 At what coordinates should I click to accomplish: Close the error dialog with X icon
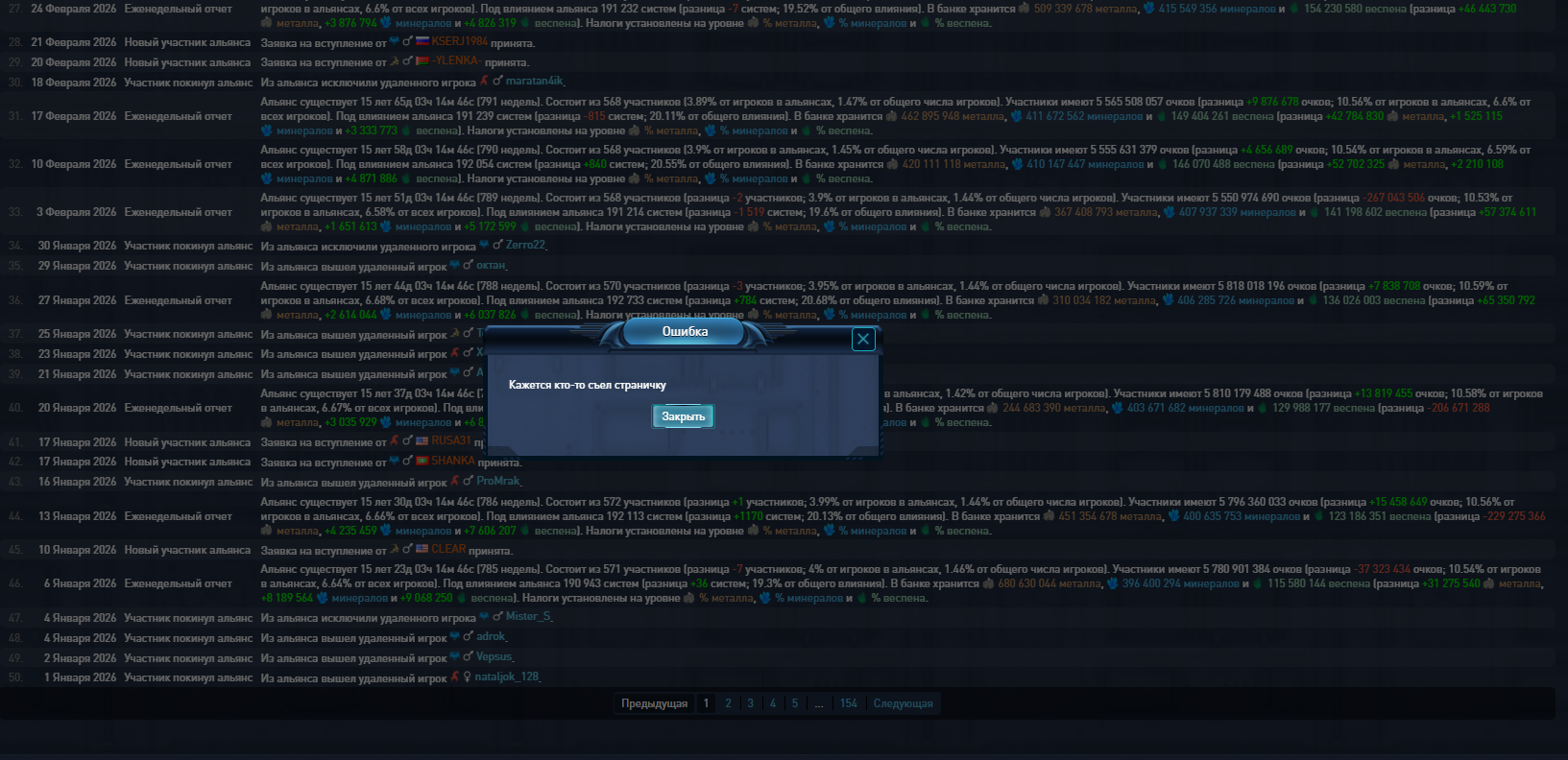863,339
